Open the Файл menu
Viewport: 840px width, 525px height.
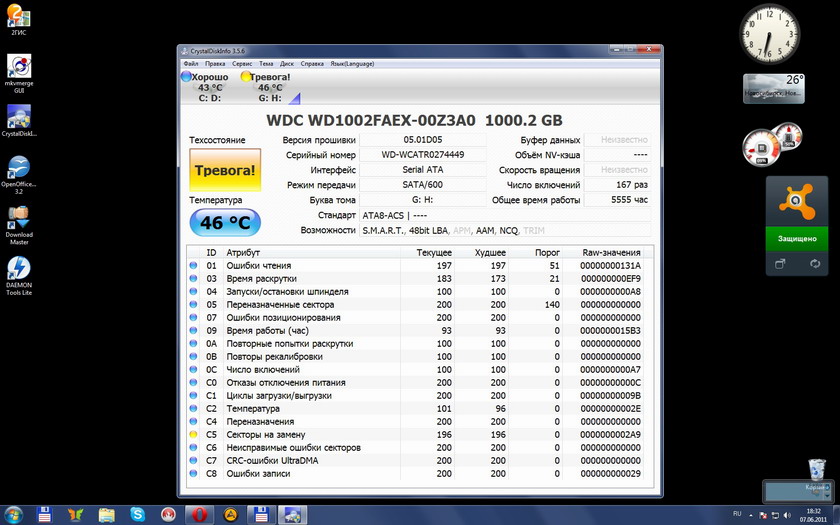point(190,64)
